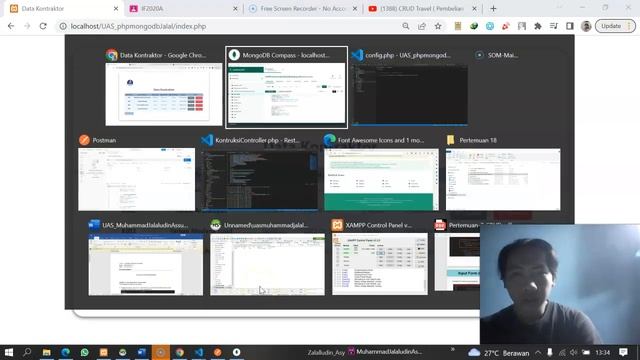Open the media controls playlist icon
Screen dimensions: 640x360
(553, 26)
